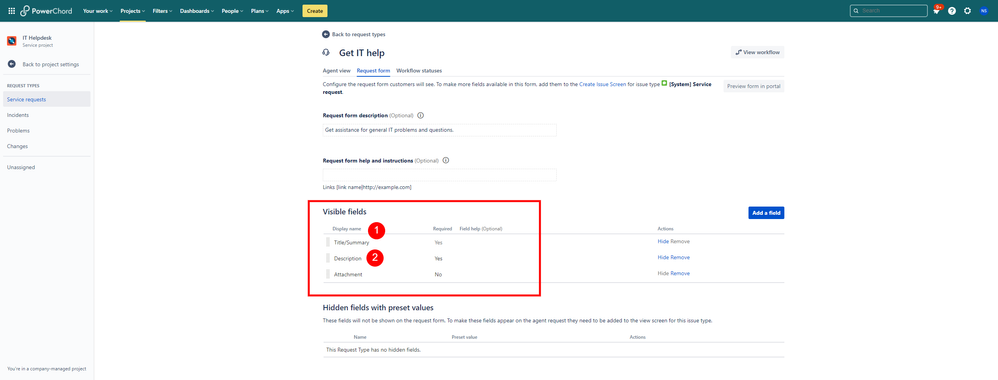The height and width of the screenshot is (380, 998).
Task: Click the Title/Summary display name
Action: click(x=351, y=243)
